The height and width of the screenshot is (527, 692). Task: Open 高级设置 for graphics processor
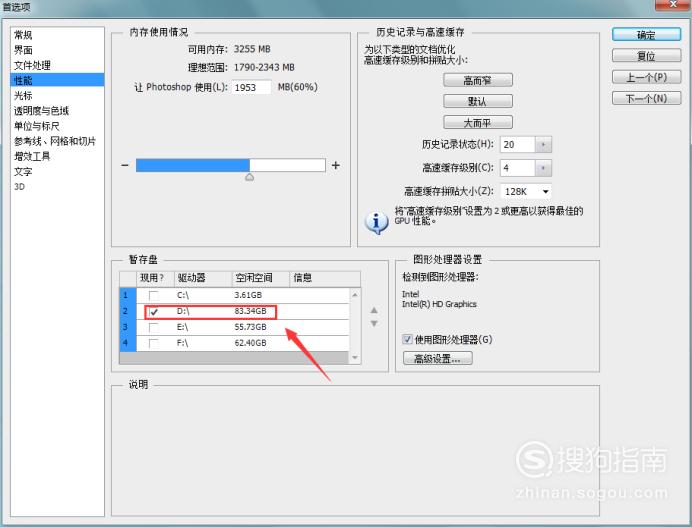click(x=437, y=358)
